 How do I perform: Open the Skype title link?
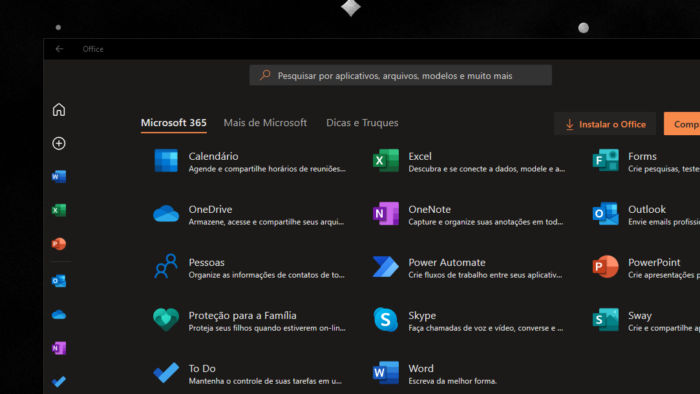pos(422,315)
